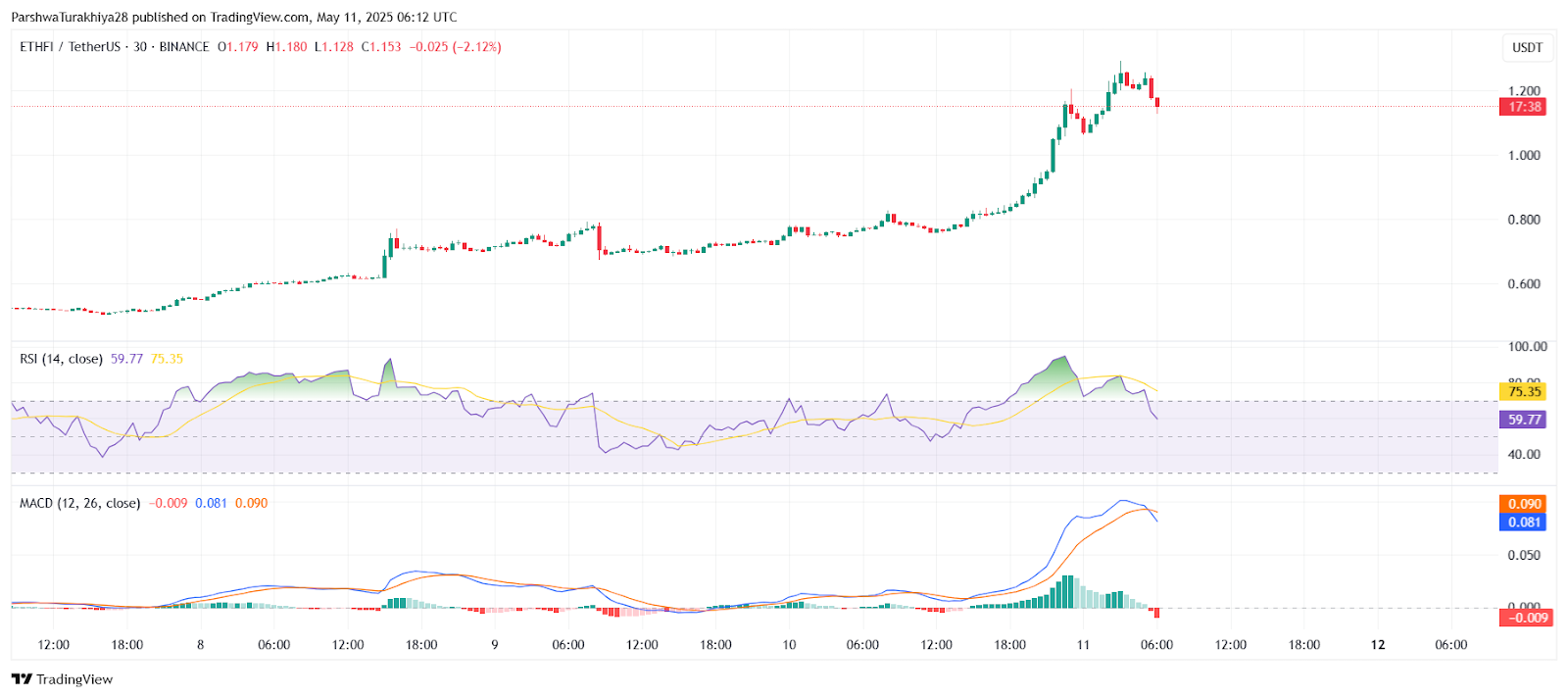
Task: Select the MACD (12, 26, close) indicator legend
Action: pyautogui.click(x=79, y=503)
